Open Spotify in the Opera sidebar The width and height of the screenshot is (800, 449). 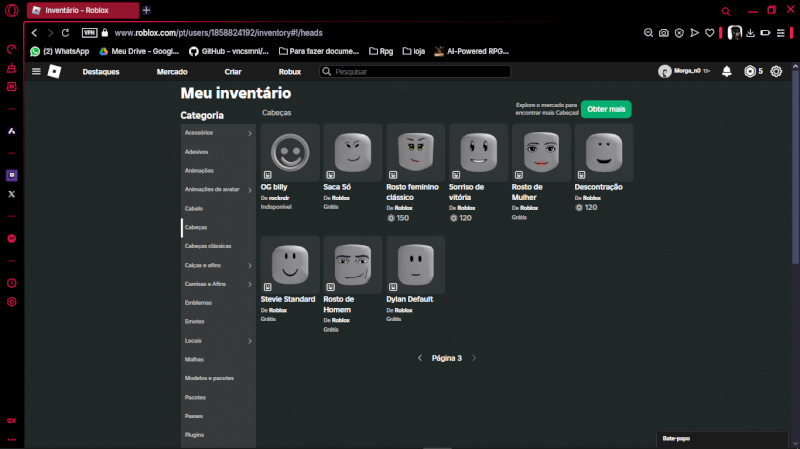pyautogui.click(x=12, y=239)
